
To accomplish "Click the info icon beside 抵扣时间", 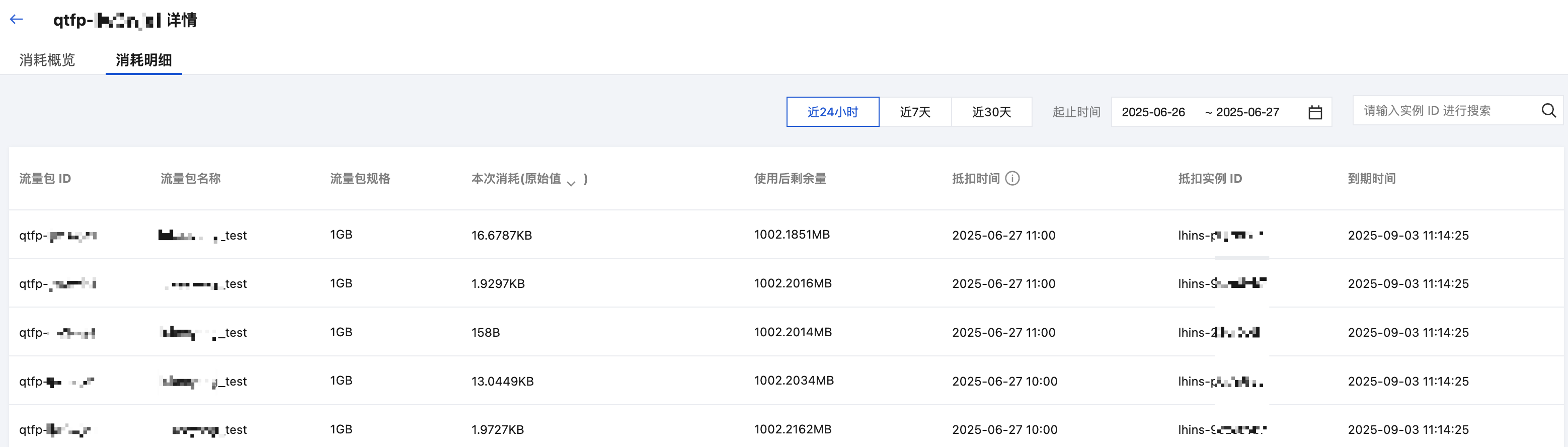I will [x=1012, y=178].
